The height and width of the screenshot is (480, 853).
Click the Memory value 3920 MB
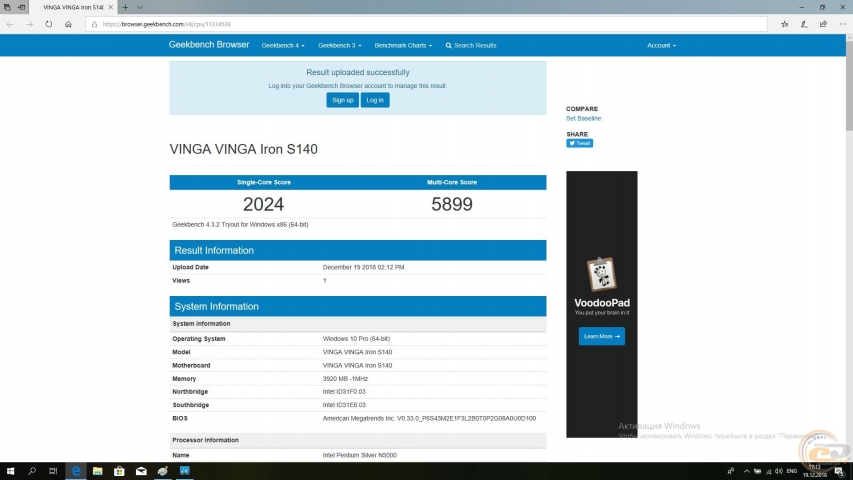click(x=345, y=379)
